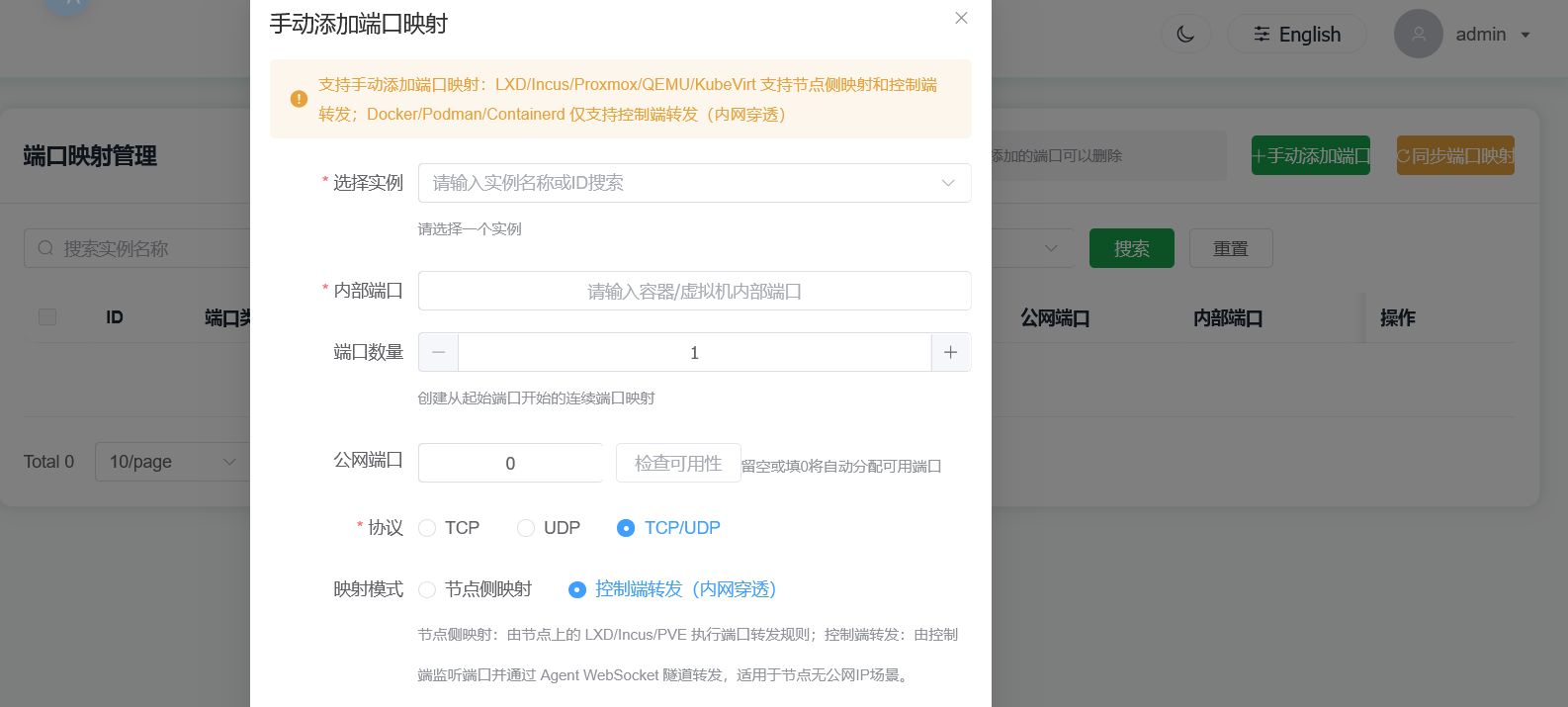Viewport: 1568px width, 707px height.
Task: Click the green 手动添加端口 button
Action: [1311, 155]
